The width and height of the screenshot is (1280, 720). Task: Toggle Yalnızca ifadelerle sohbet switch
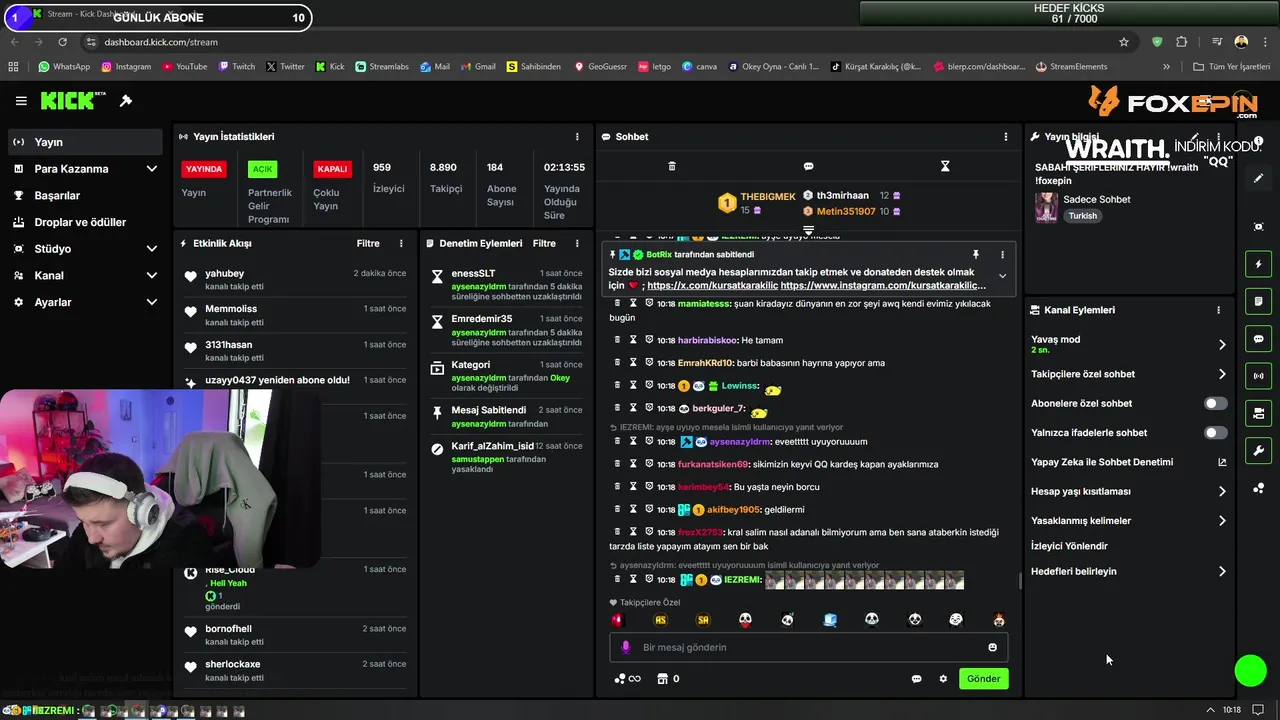(x=1215, y=433)
